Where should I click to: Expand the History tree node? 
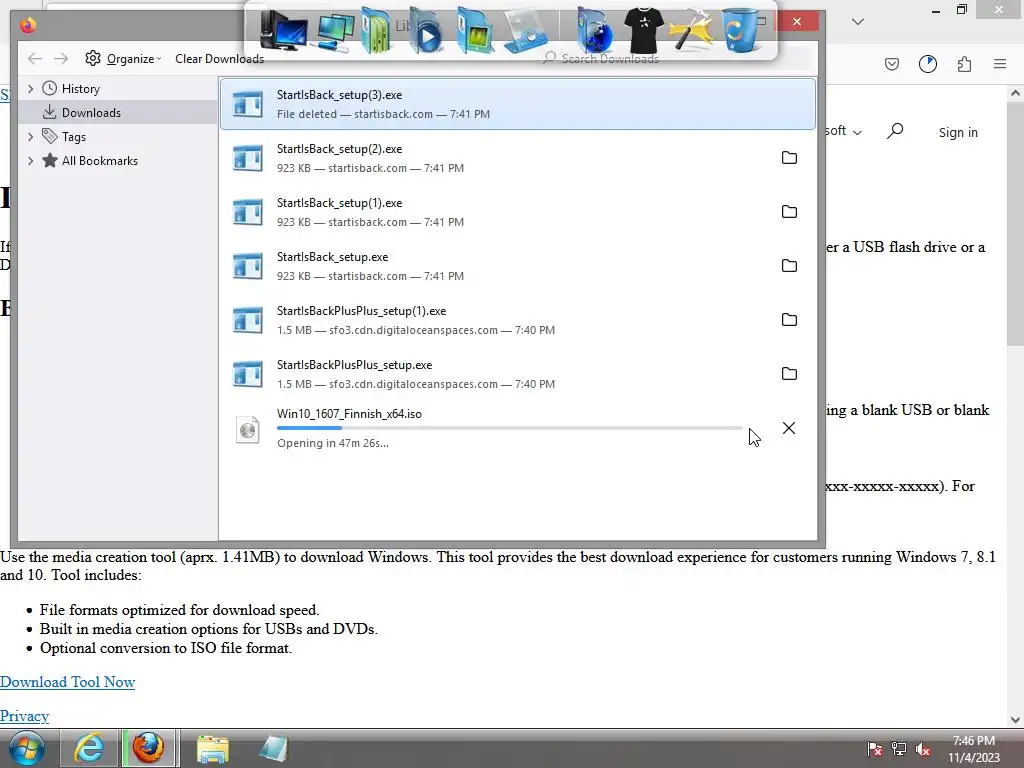click(x=30, y=89)
